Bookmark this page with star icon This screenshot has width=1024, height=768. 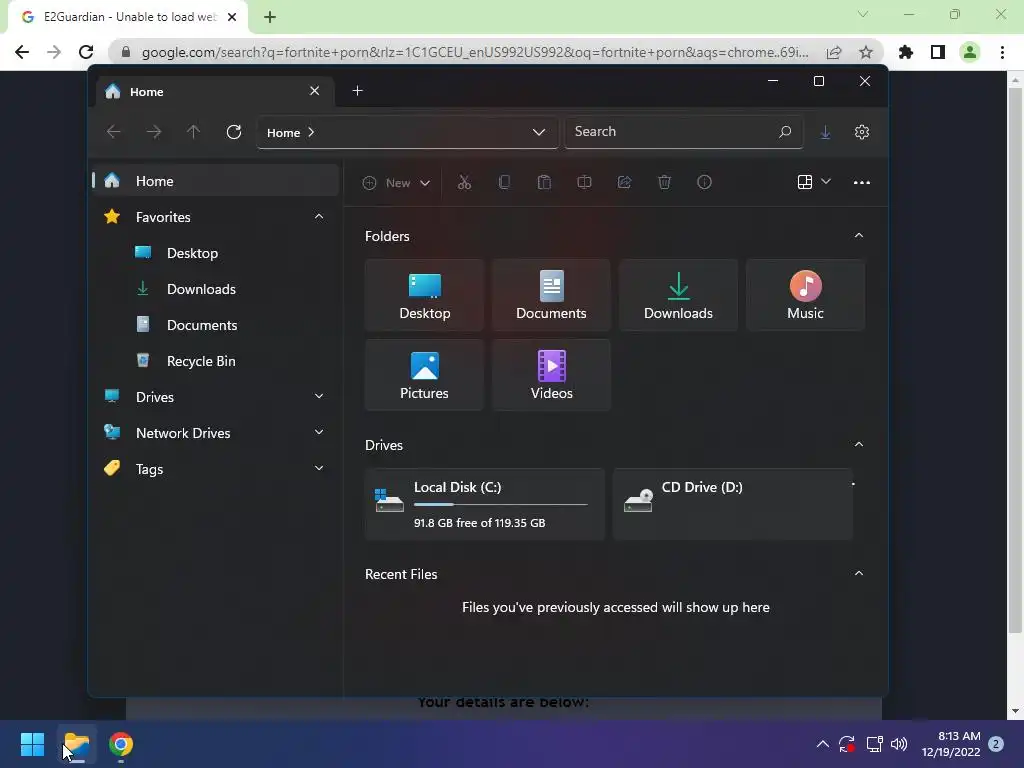point(866,52)
